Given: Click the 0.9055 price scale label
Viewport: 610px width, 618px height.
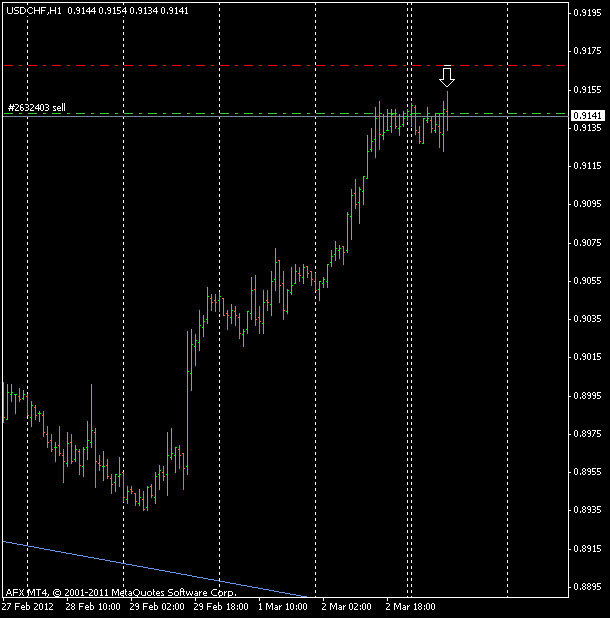Looking at the screenshot, I should tap(588, 281).
